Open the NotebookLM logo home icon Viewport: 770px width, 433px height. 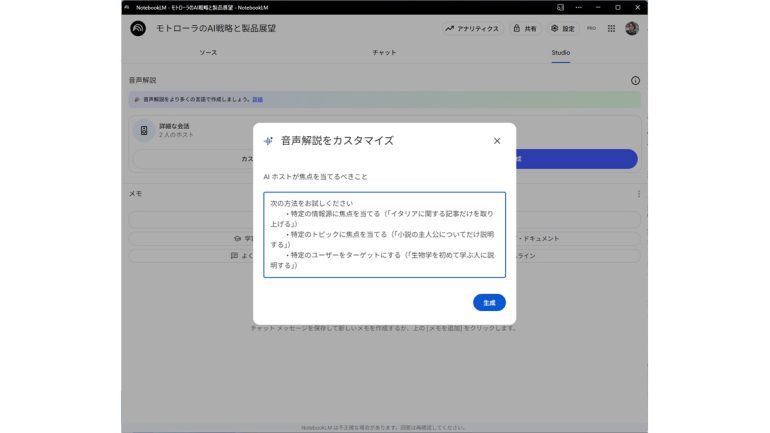click(138, 28)
